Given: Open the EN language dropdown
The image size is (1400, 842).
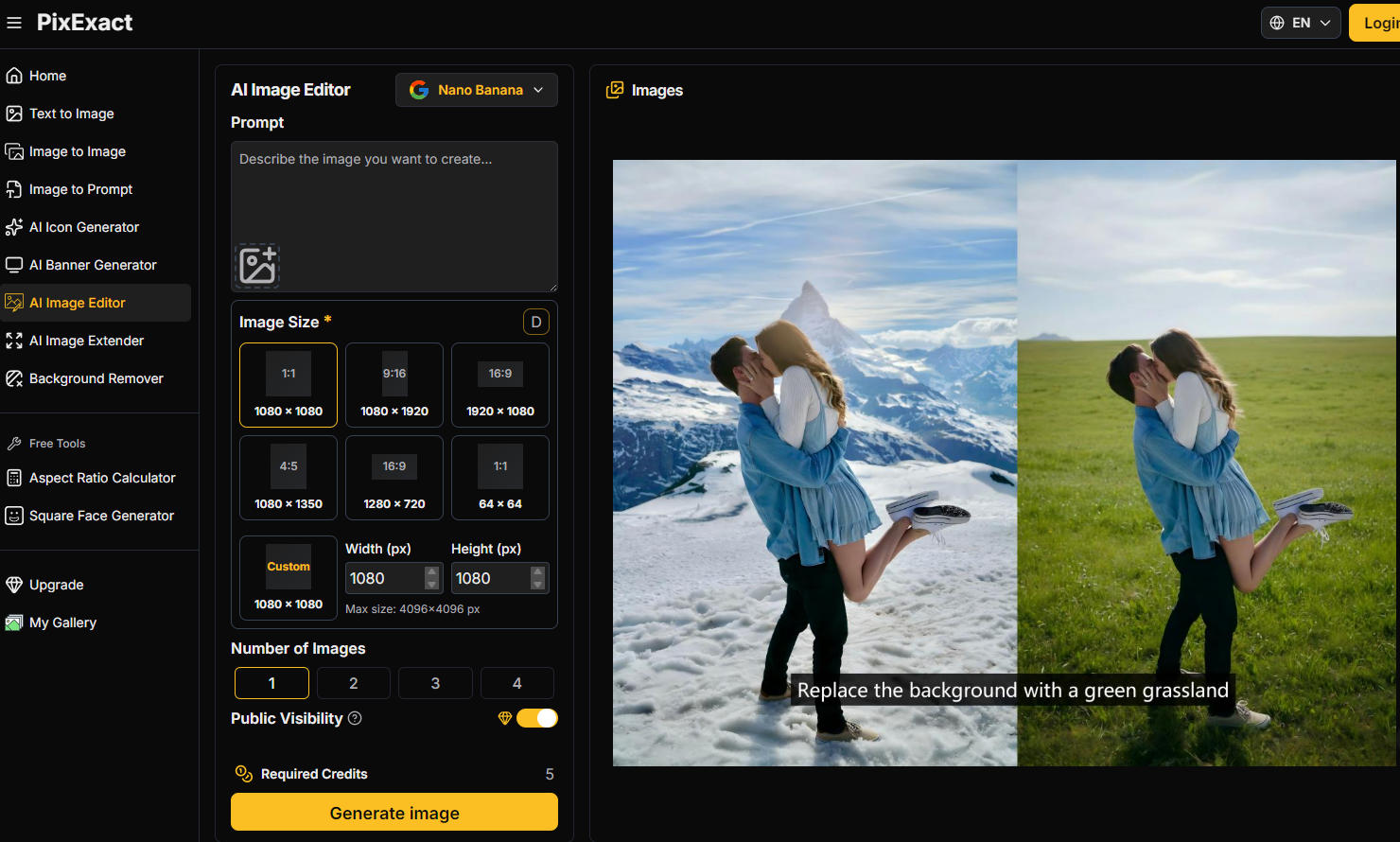Looking at the screenshot, I should pos(1300,22).
